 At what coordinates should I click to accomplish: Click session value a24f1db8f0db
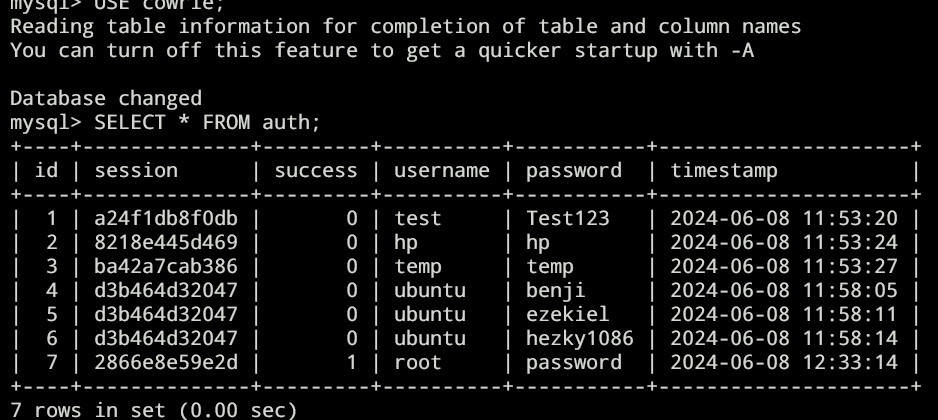pos(166,218)
